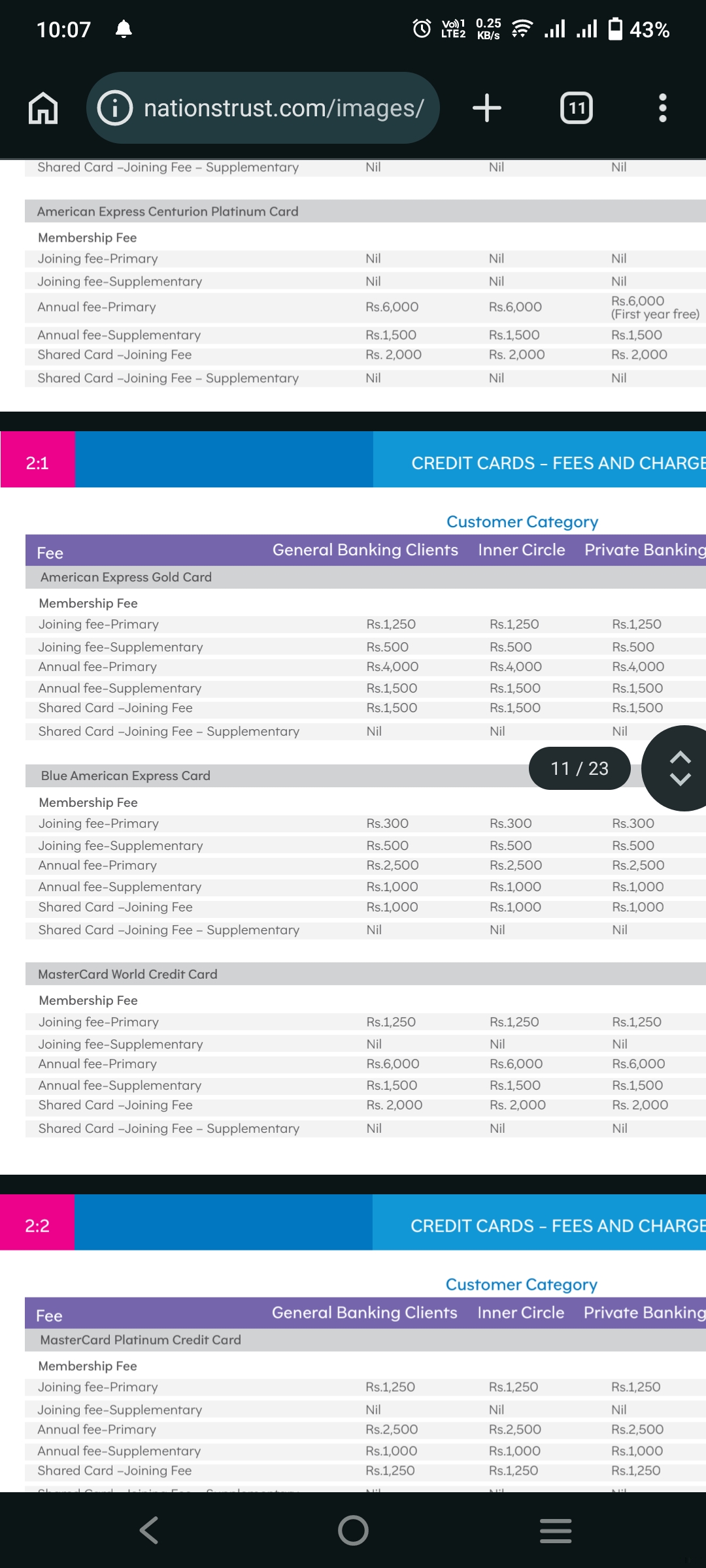
Task: Tap the notification bell in status bar
Action: click(x=124, y=29)
